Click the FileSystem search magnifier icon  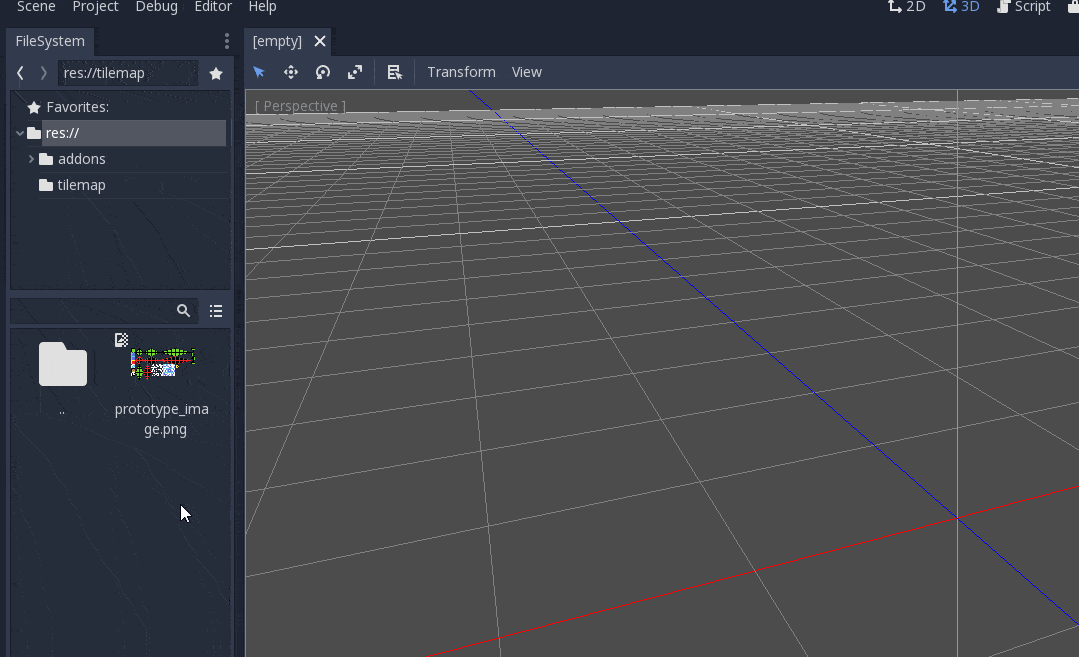[183, 310]
